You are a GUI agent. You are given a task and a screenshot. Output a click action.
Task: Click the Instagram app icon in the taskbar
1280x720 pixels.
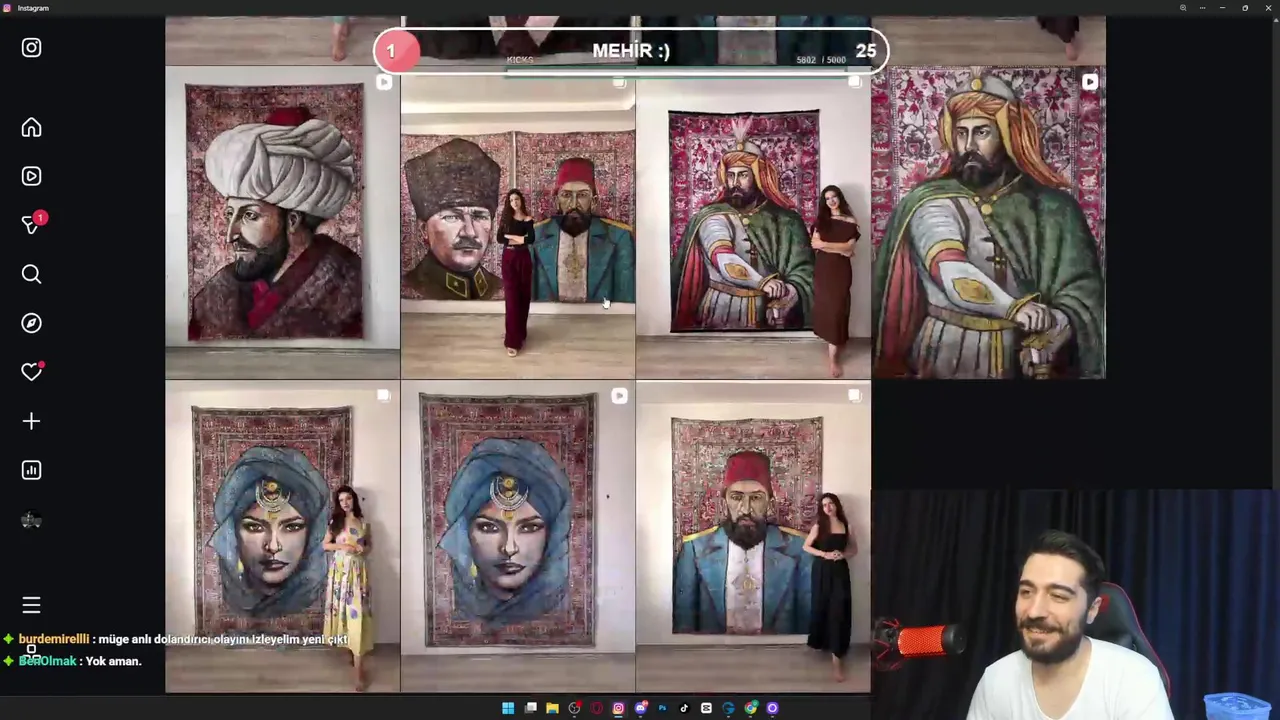pos(618,708)
